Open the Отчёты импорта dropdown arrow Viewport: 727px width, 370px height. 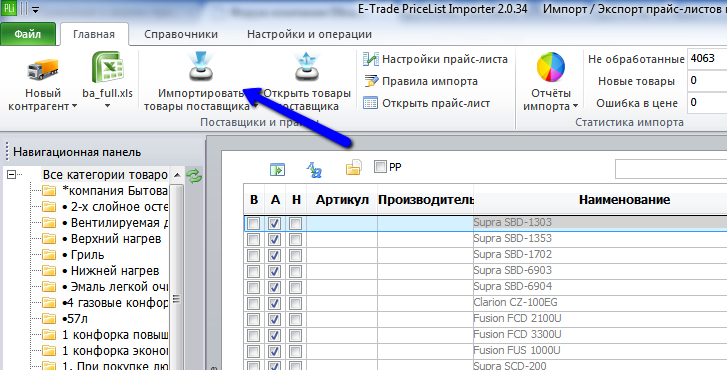(575, 106)
